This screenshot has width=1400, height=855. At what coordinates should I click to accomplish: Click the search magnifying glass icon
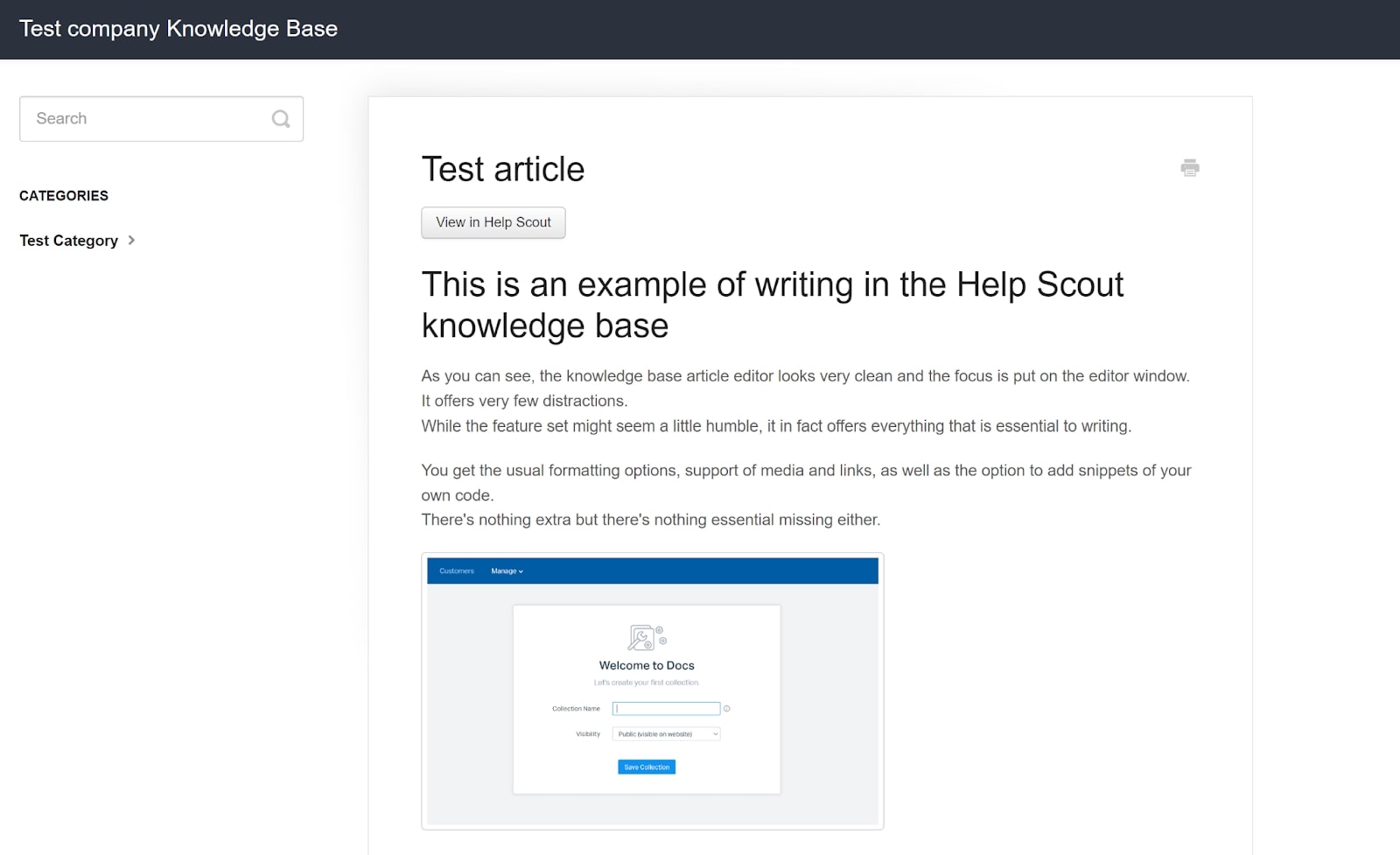pyautogui.click(x=280, y=118)
